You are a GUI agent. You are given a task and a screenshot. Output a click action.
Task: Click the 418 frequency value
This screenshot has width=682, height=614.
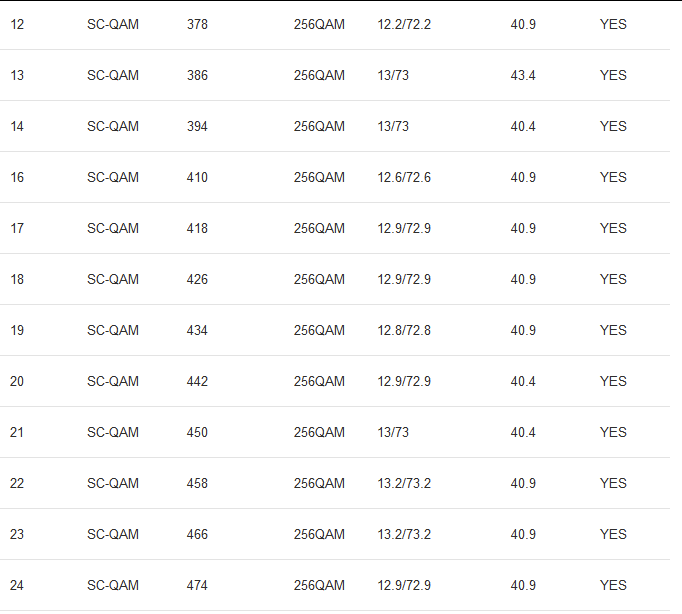pos(197,228)
